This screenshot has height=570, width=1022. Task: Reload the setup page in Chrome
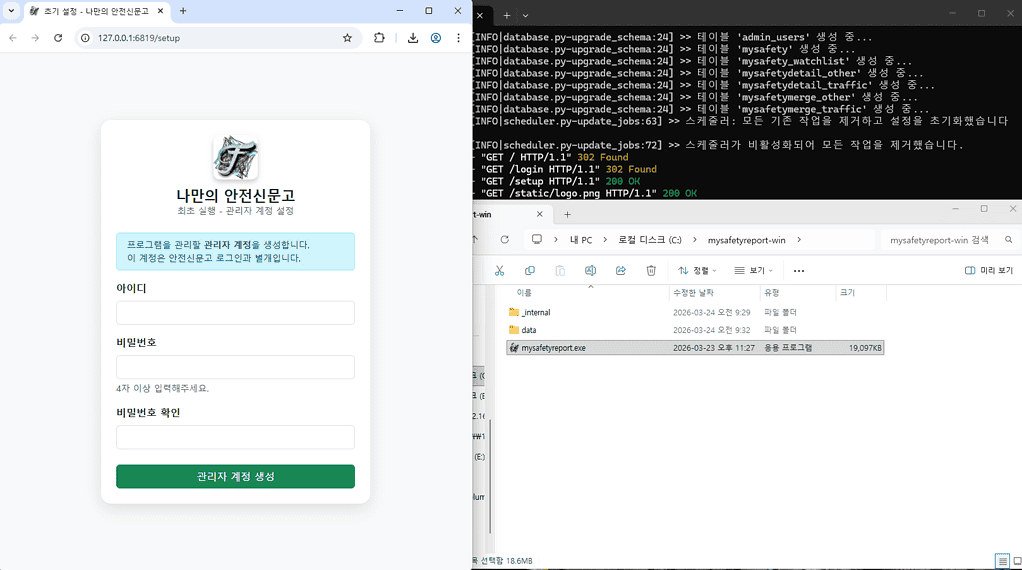[58, 38]
